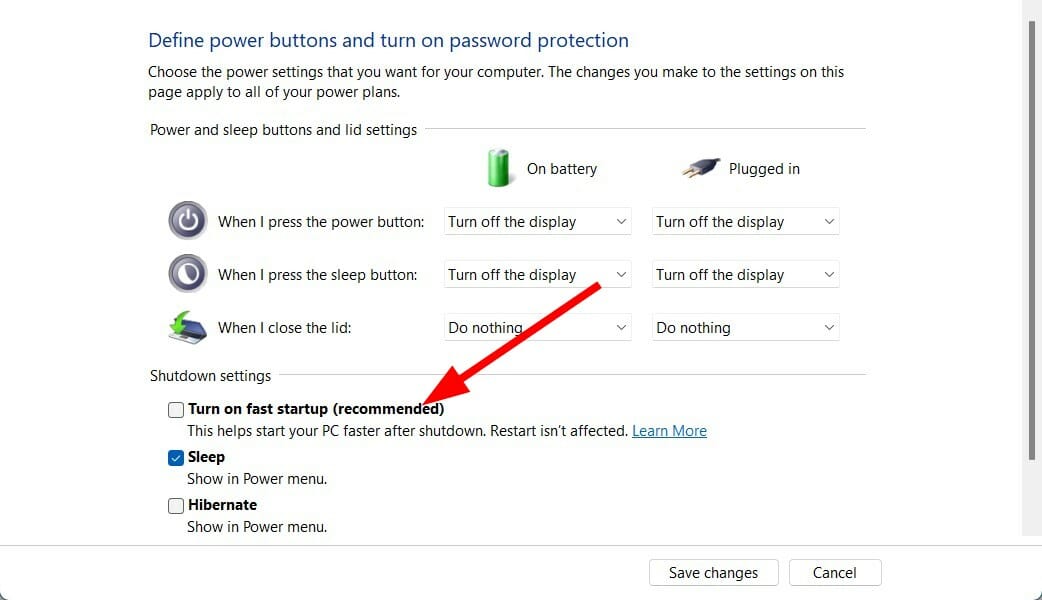Click the scrollbar up arrow

(x=1034, y=8)
